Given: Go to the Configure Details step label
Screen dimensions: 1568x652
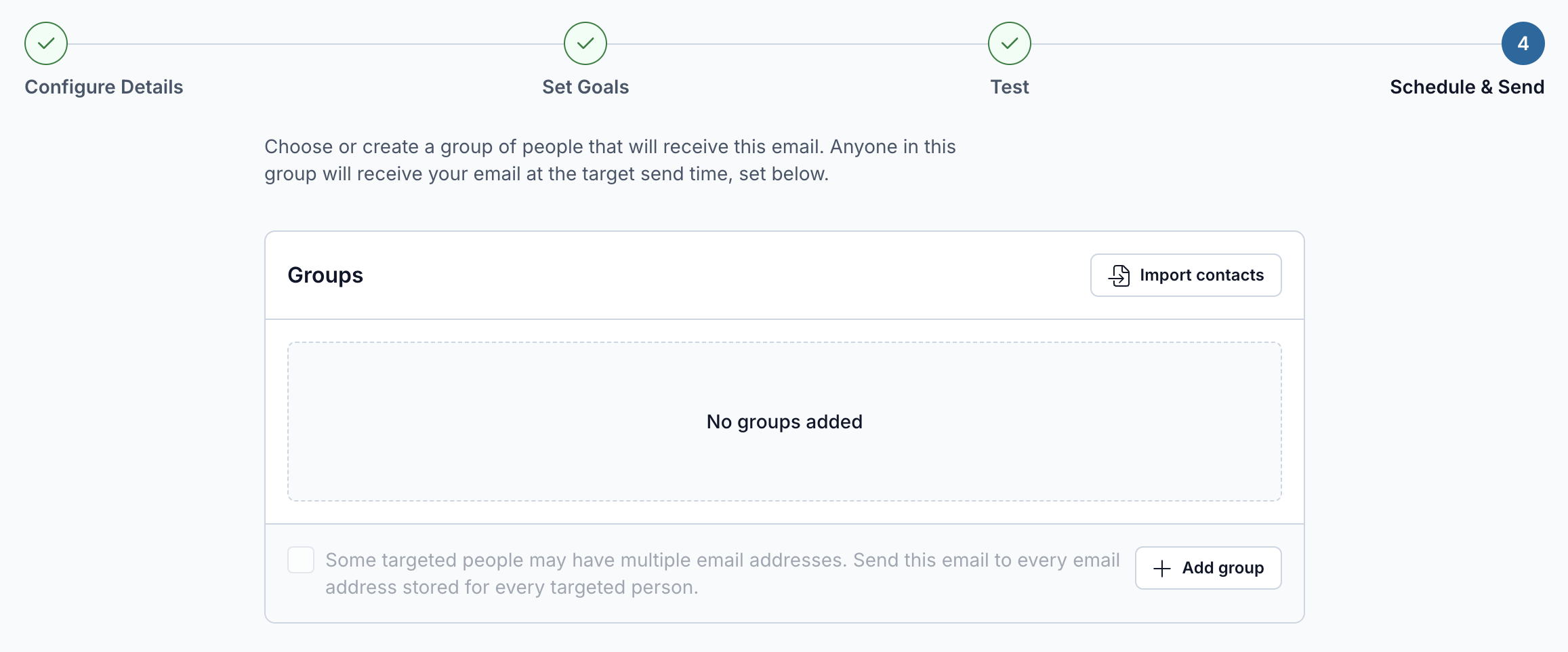Looking at the screenshot, I should point(104,87).
